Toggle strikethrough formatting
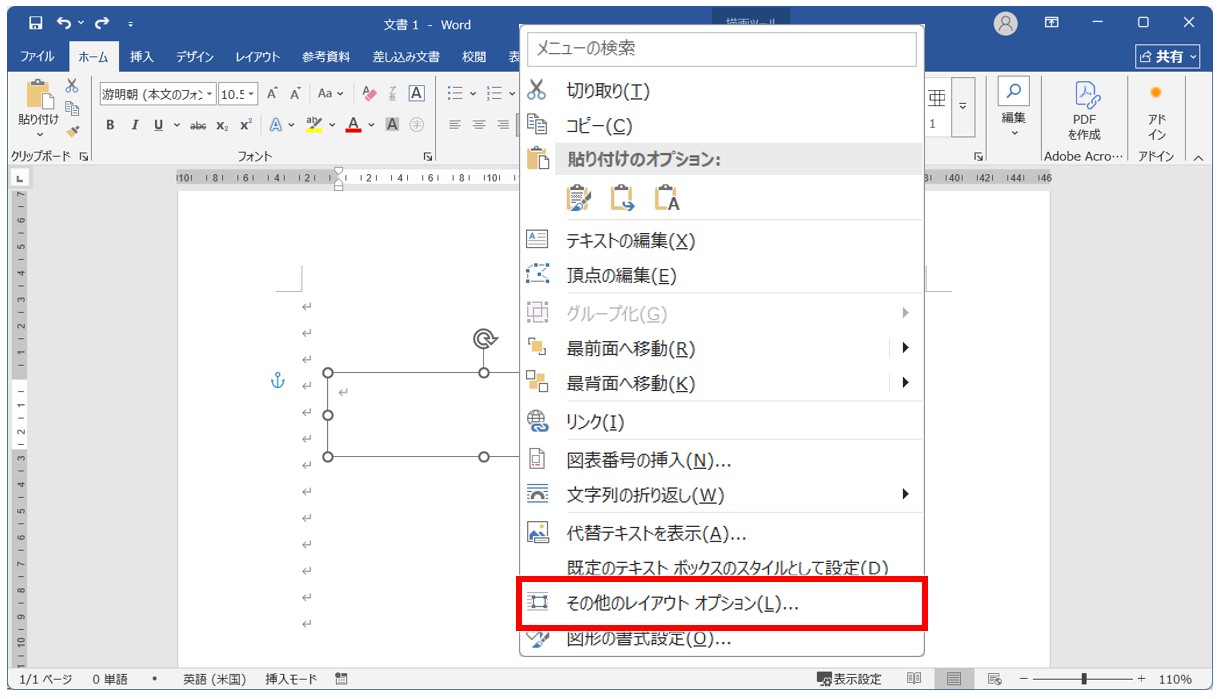This screenshot has height=699, width=1225. pyautogui.click(x=198, y=125)
